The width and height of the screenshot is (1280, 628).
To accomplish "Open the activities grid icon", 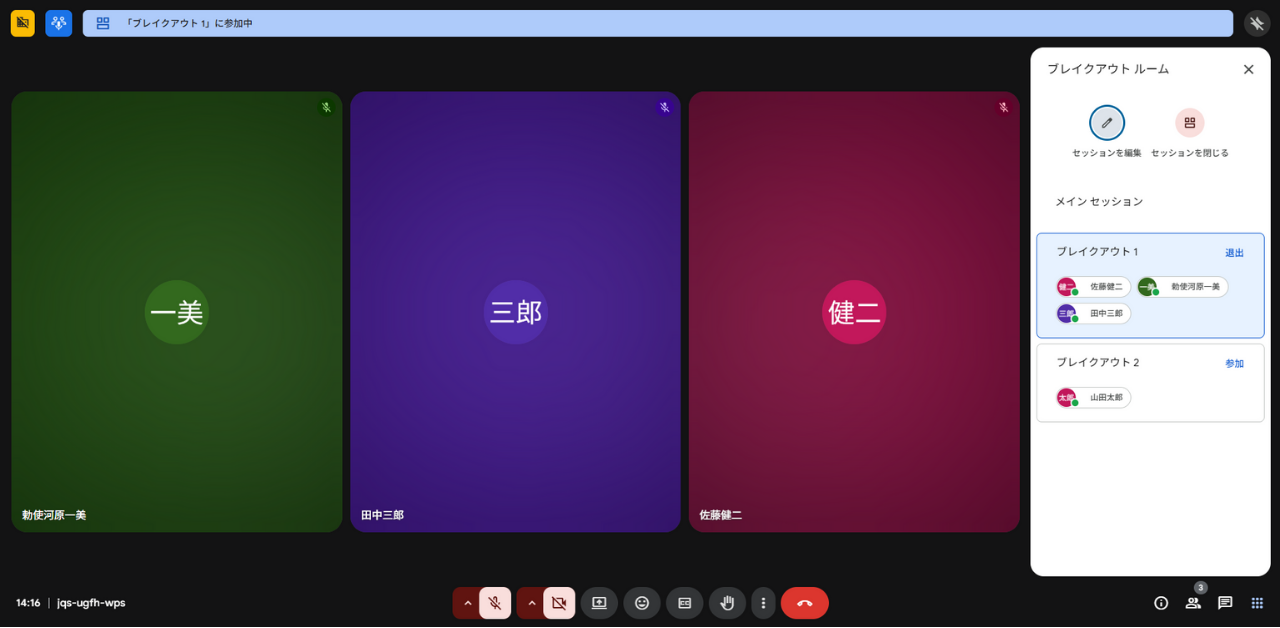I will pos(1257,603).
